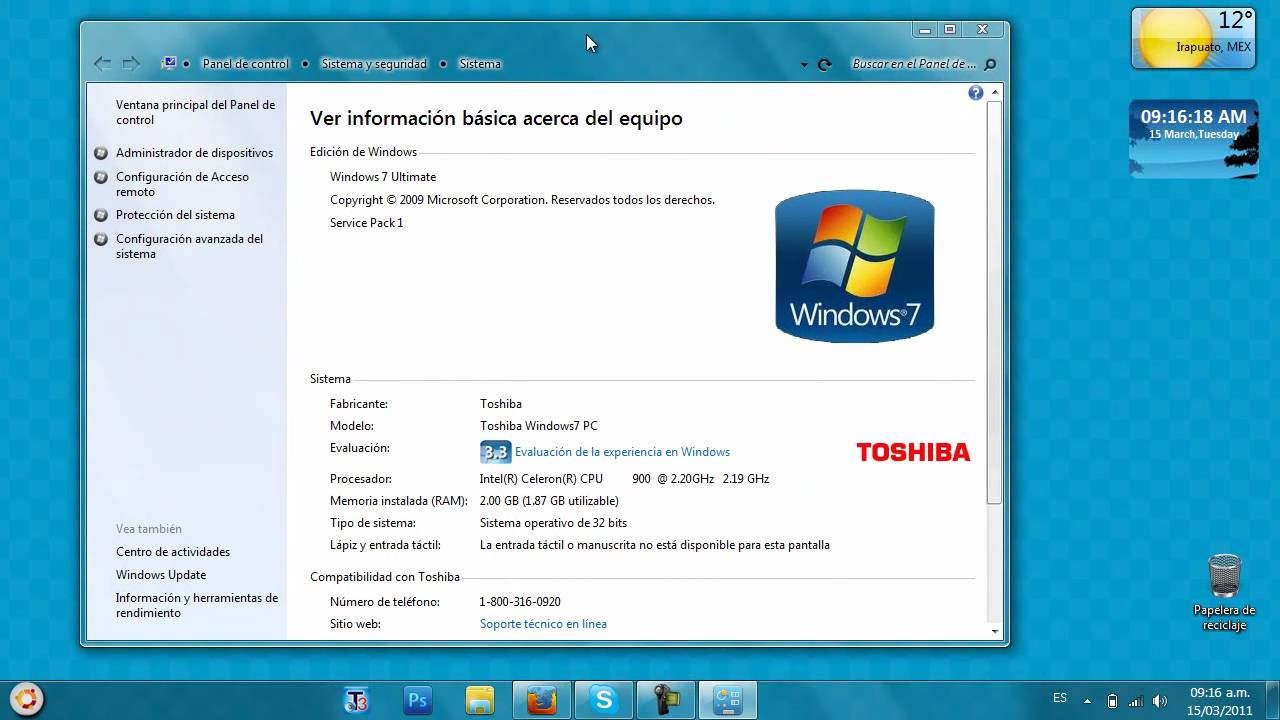Screen dimensions: 1280x720
Task: Click the vertical scrollbar thumb
Action: click(994, 301)
